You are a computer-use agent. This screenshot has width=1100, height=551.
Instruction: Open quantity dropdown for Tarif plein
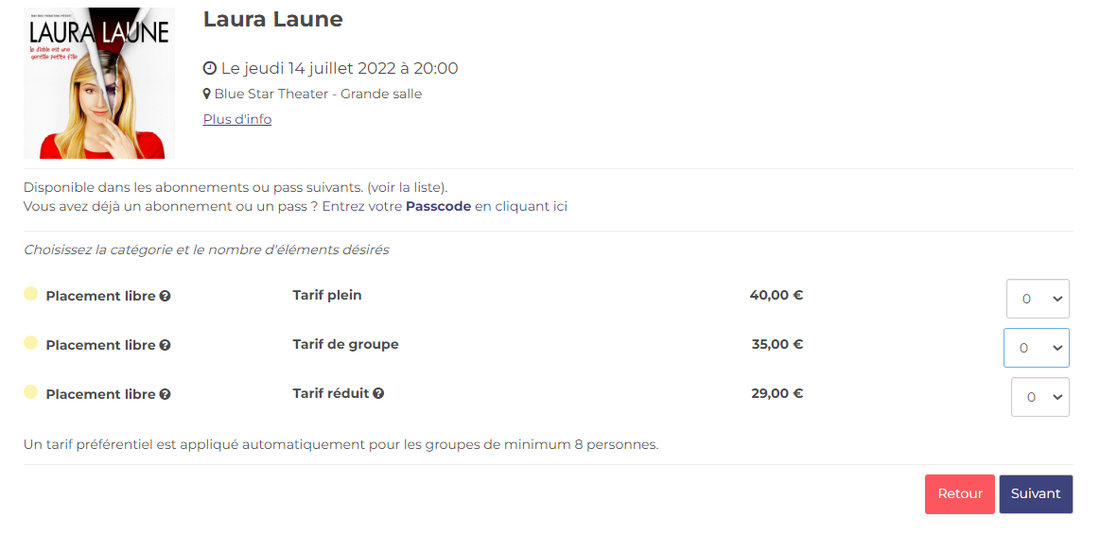(1037, 299)
